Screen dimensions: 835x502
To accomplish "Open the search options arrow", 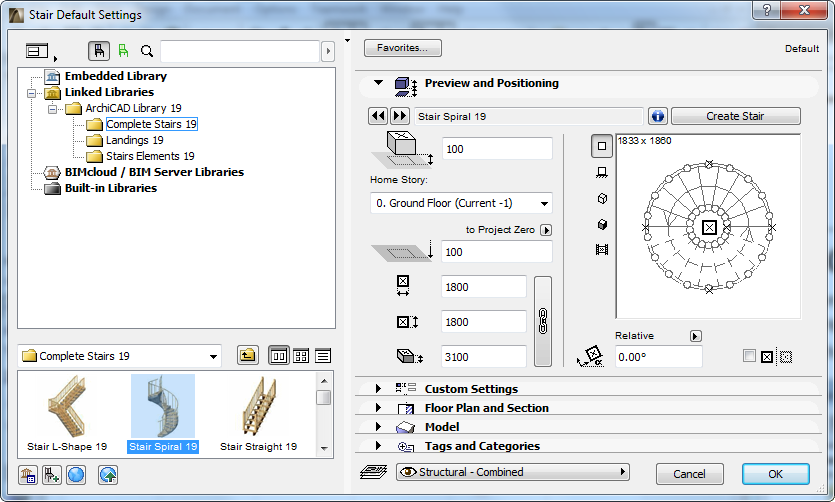I will [328, 51].
